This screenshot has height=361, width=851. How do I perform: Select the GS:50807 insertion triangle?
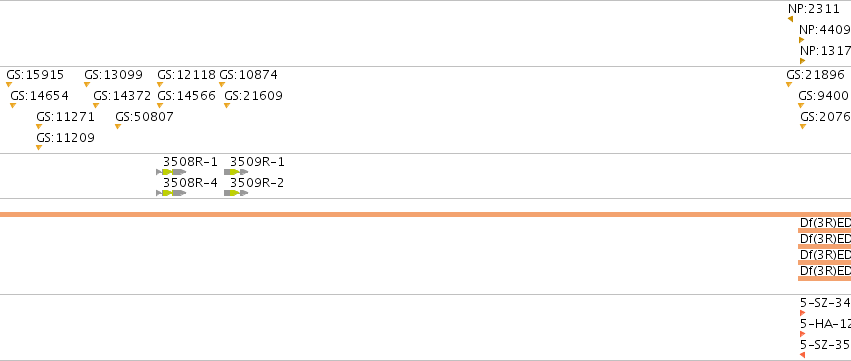click(x=118, y=127)
